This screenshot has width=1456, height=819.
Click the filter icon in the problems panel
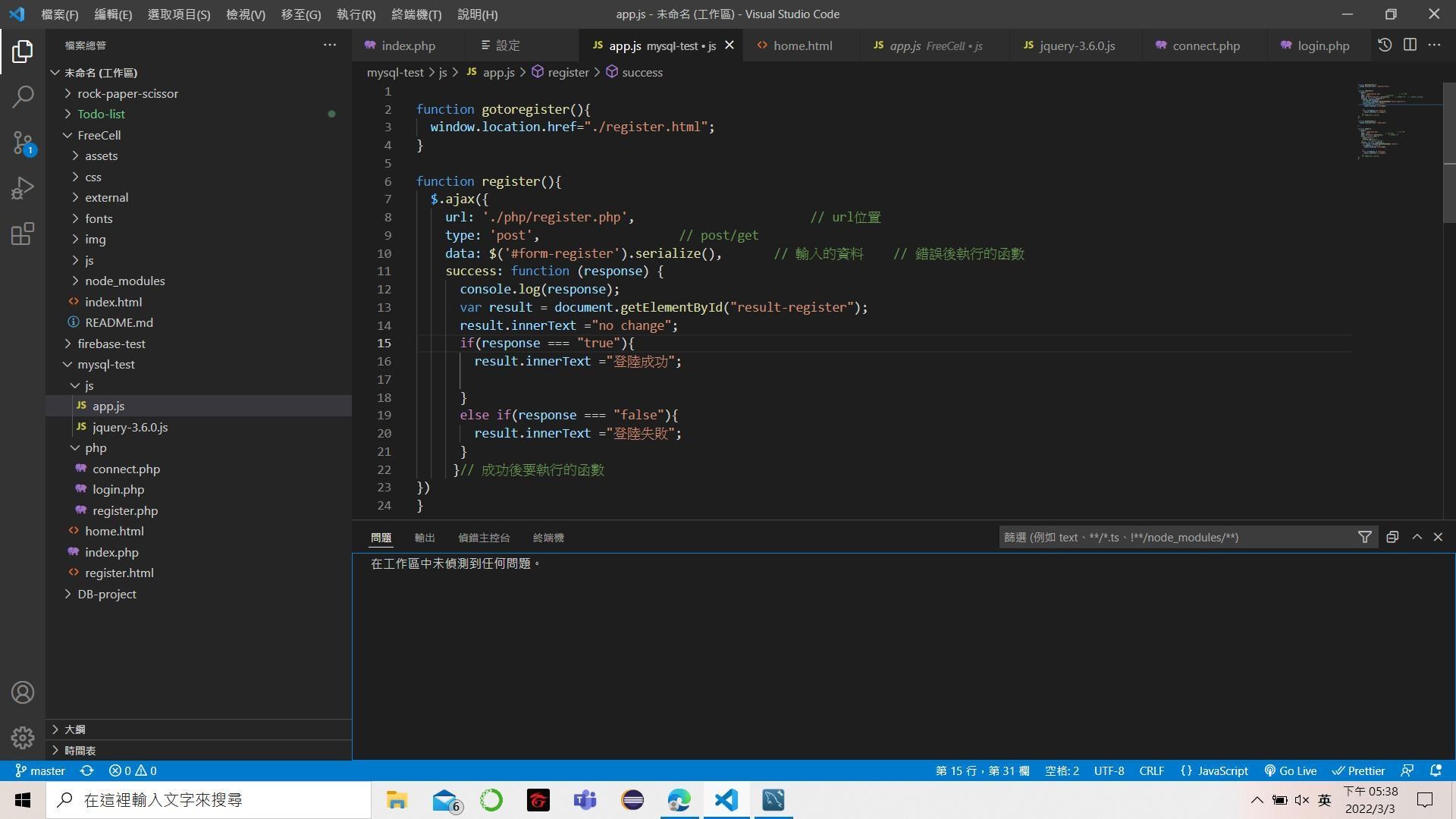1364,537
